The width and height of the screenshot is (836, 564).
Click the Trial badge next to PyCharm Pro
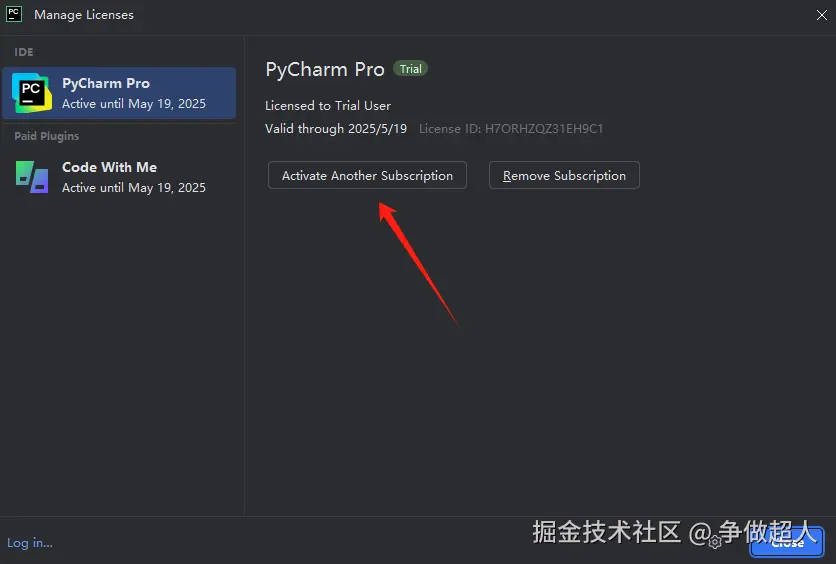point(411,69)
